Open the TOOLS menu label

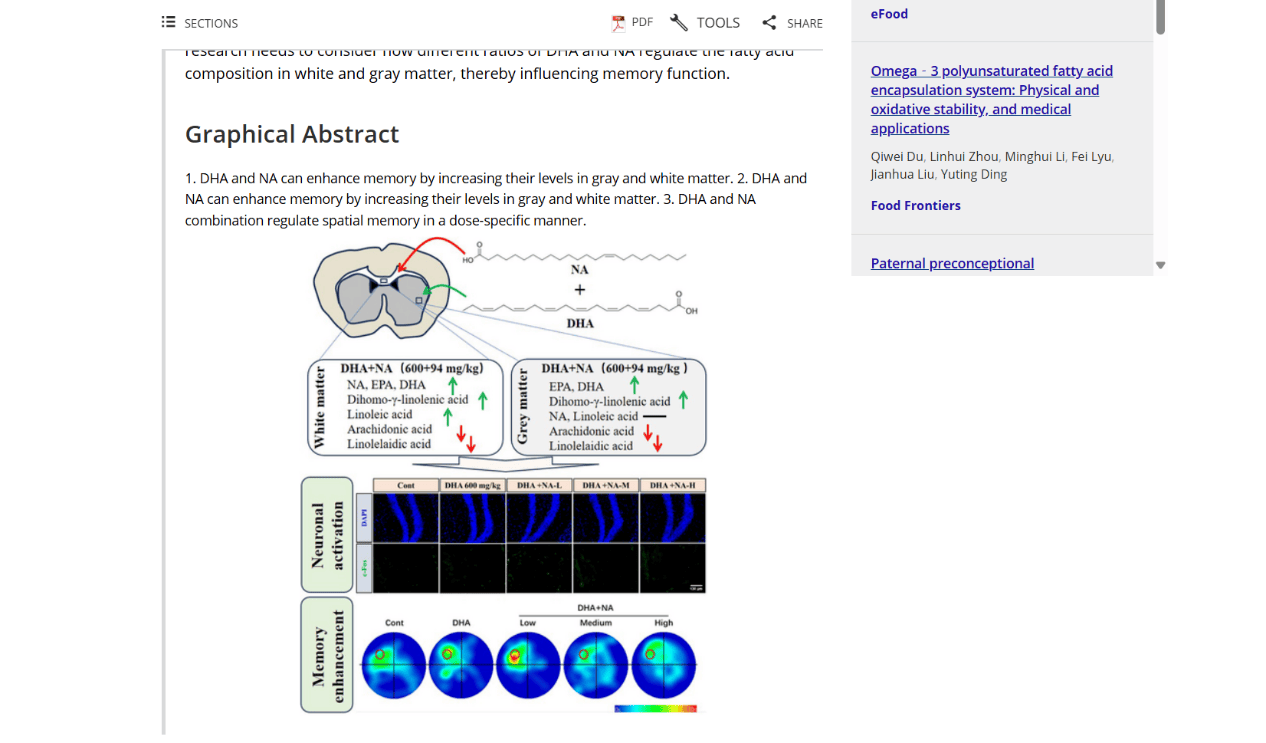pos(718,23)
